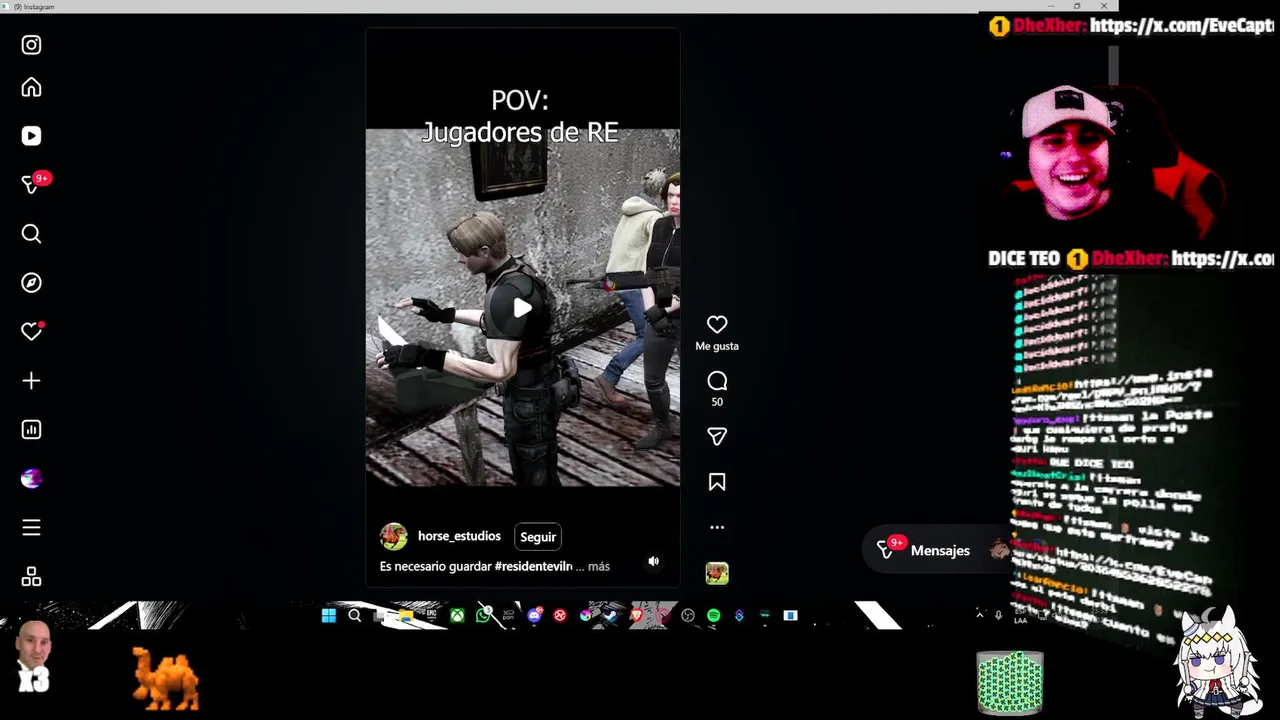Save the reel with the bookmark icon
Image resolution: width=1280 pixels, height=720 pixels.
(717, 482)
